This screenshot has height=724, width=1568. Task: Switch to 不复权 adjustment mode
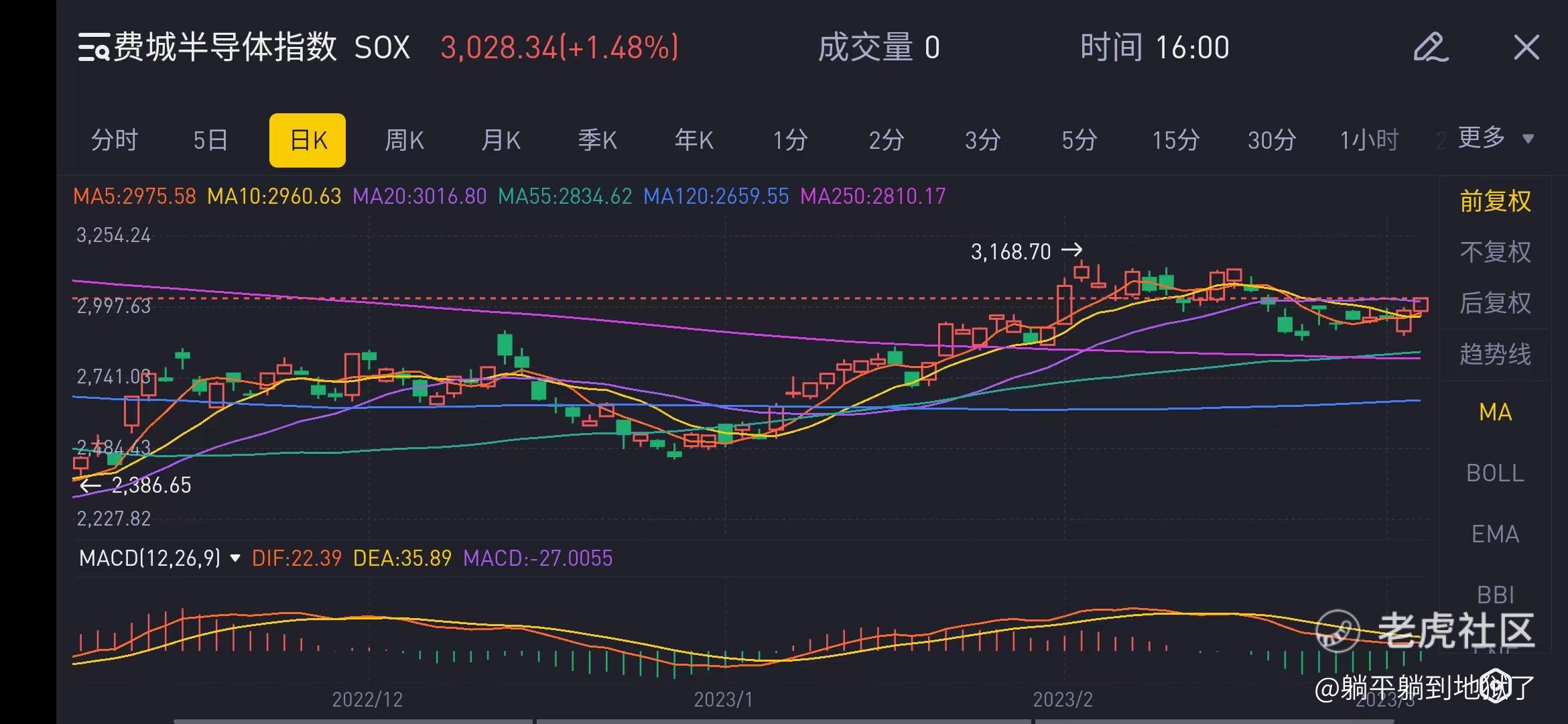(1495, 252)
